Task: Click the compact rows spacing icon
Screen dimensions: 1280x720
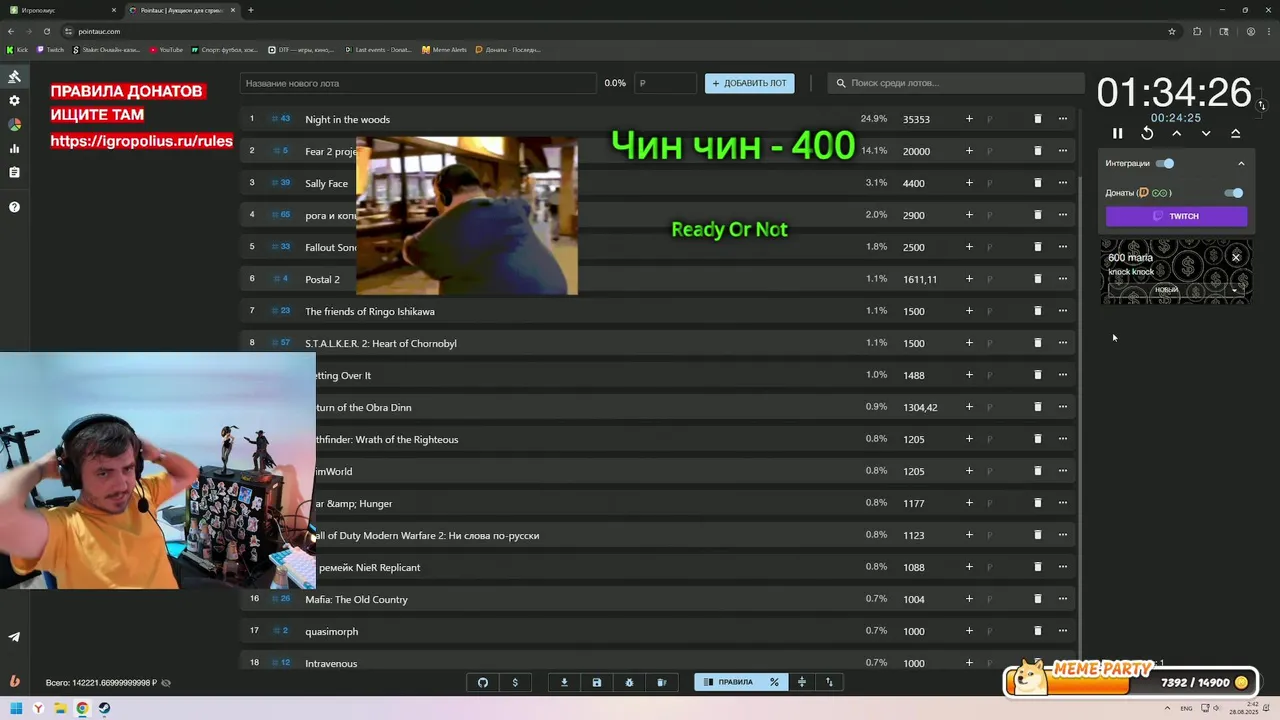Action: point(801,682)
